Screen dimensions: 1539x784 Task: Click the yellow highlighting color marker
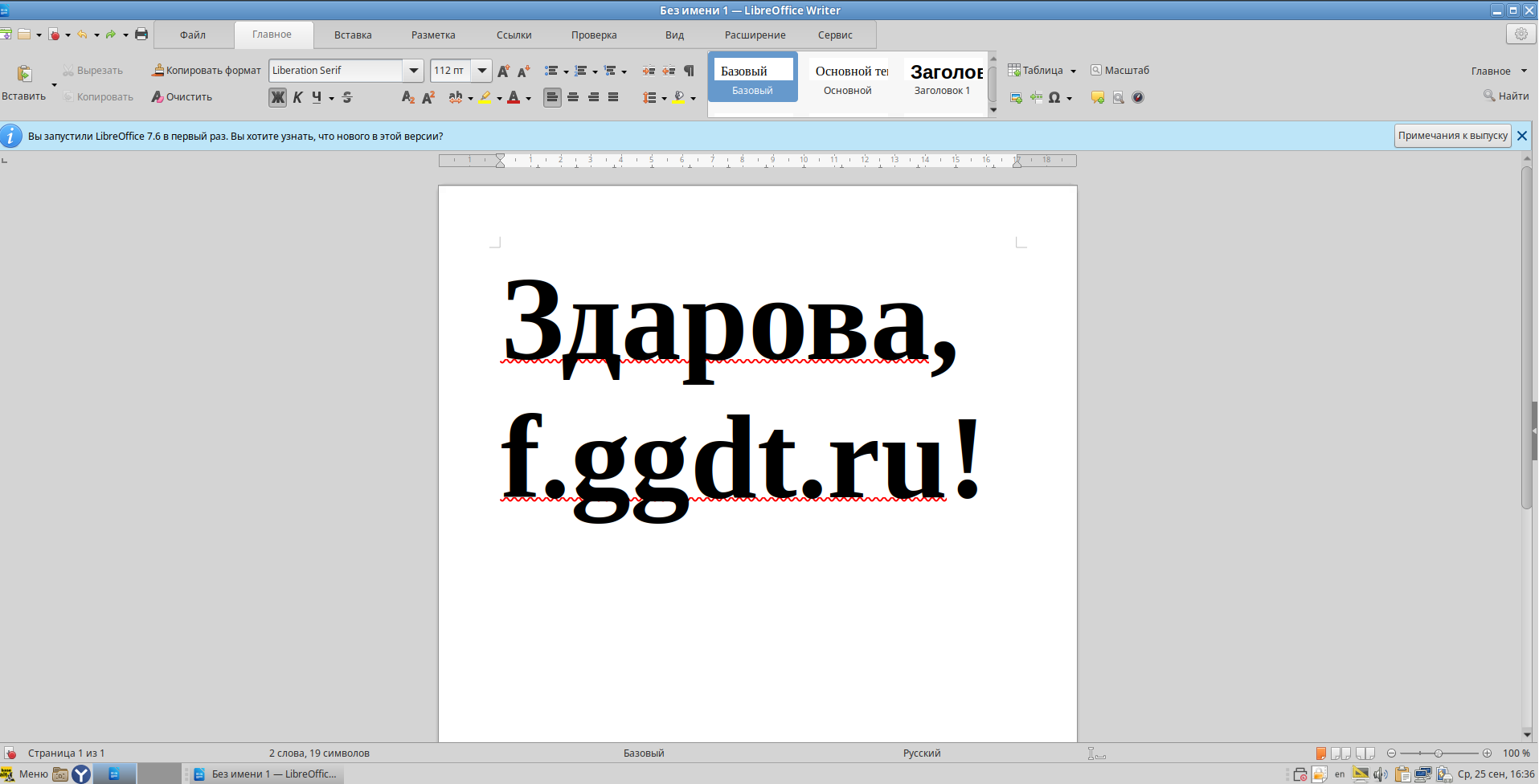pos(485,97)
